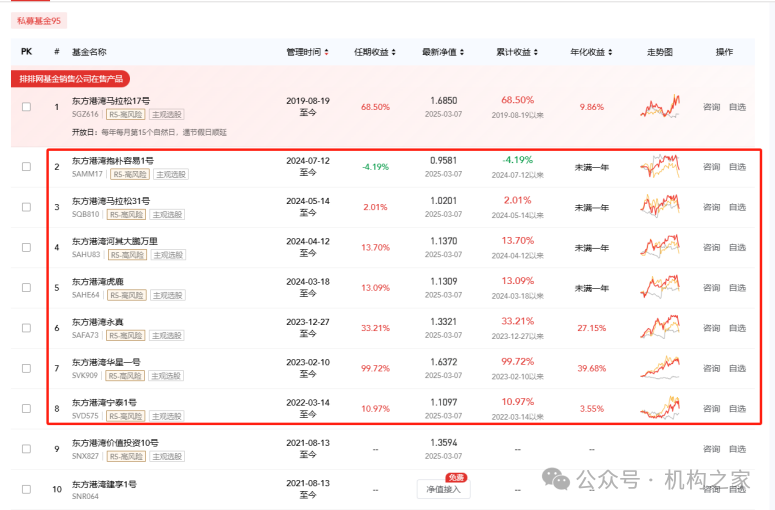
Task: Click R5-高风险 tag of 东方港湾马拉松17号
Action: [x=126, y=115]
